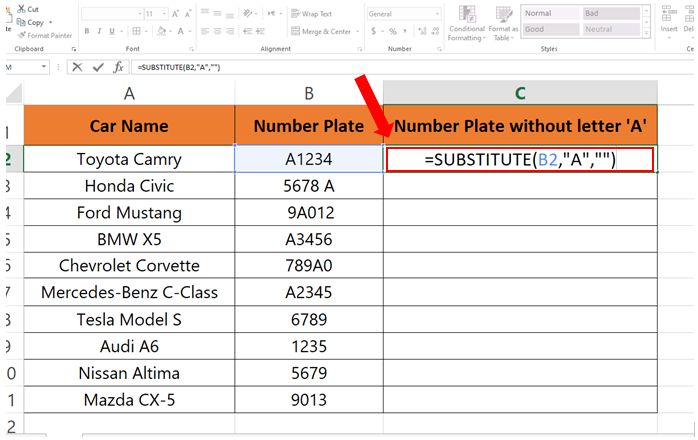Open the Number group dialog launcher
698x440 pixels.
(x=439, y=49)
